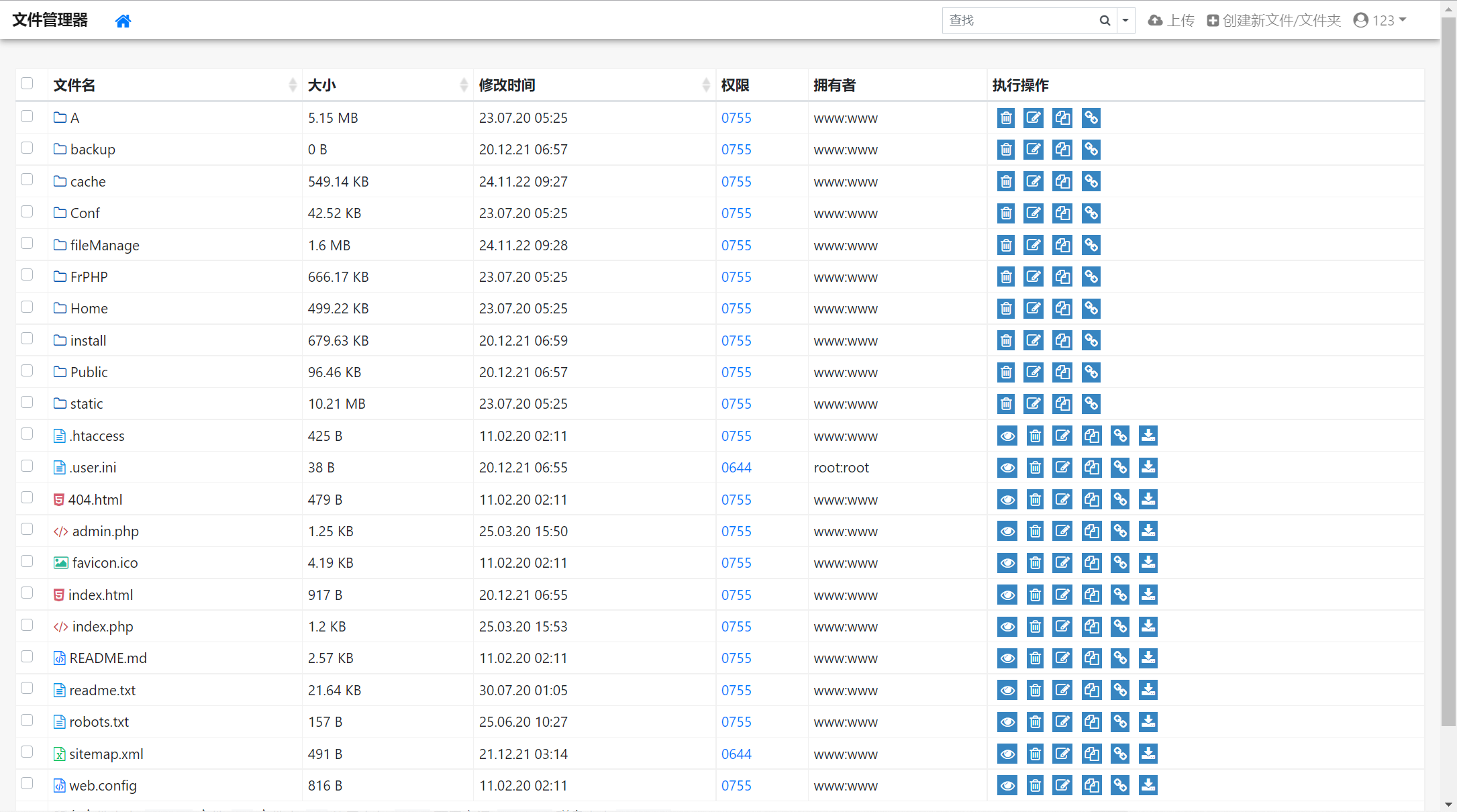This screenshot has height=812, width=1457.
Task: Open the robots.txt file
Action: tap(91, 722)
